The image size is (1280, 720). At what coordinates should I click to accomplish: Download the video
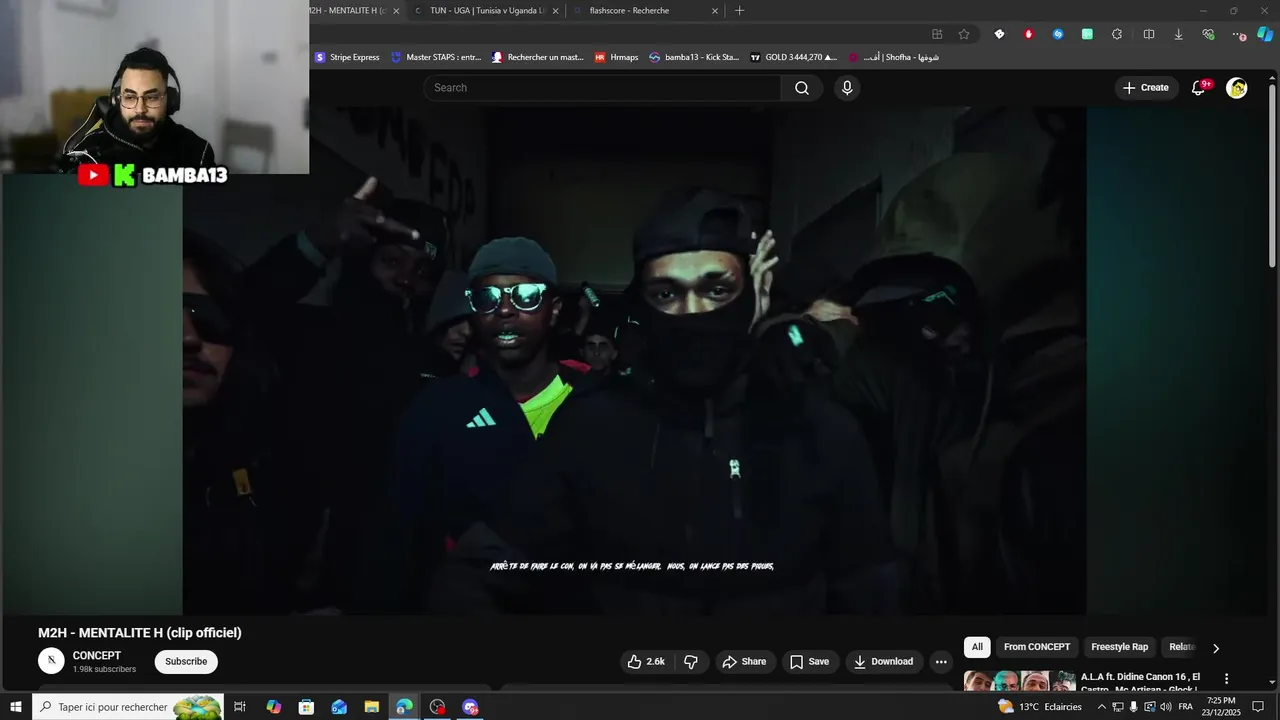click(x=883, y=662)
